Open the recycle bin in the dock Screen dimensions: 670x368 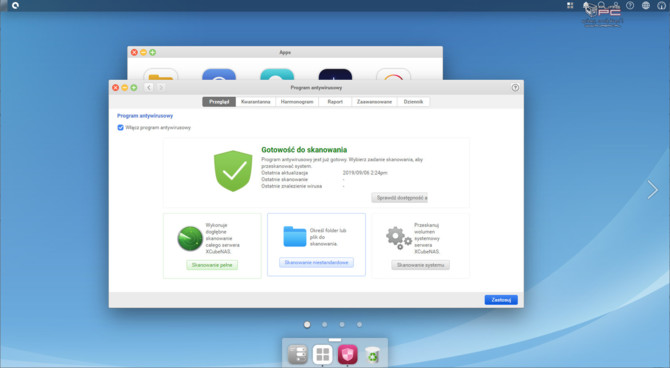(373, 355)
